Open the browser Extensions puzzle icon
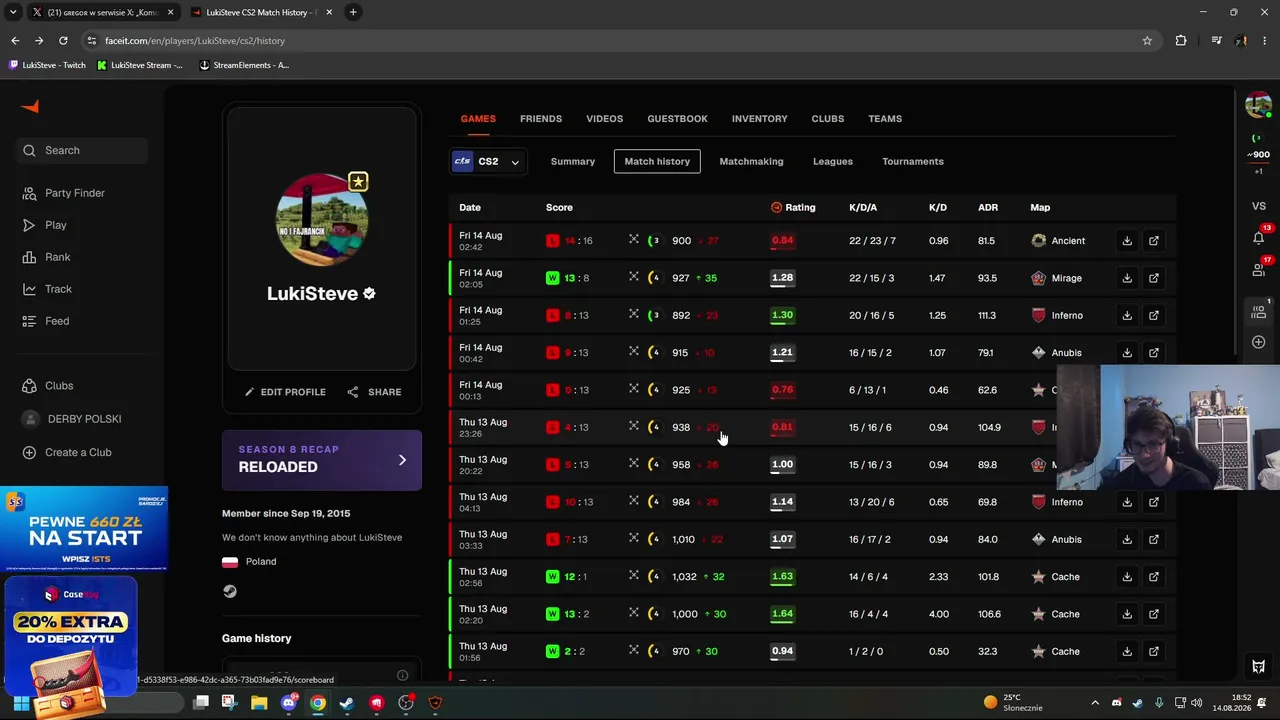1280x720 pixels. pyautogui.click(x=1181, y=41)
